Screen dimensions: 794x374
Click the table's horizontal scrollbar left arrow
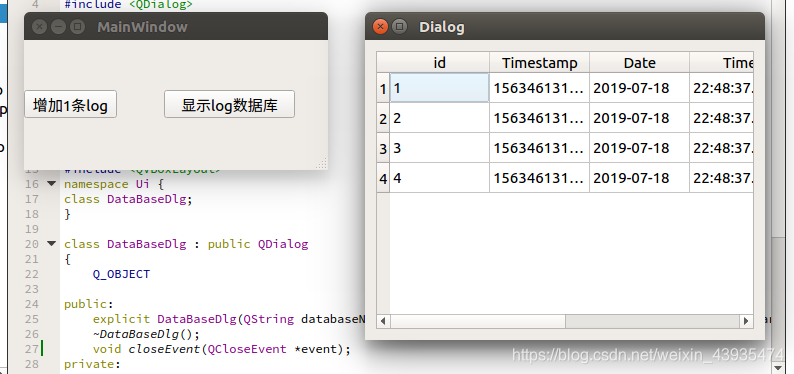(383, 321)
